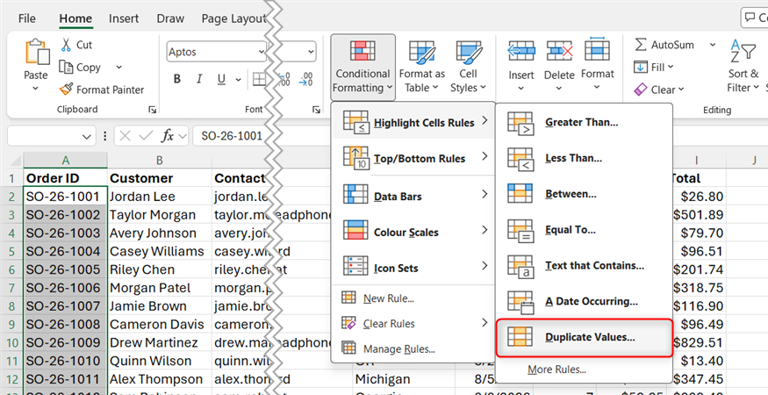The image size is (768, 395).
Task: Expand the Paste options arrow
Action: 36,89
